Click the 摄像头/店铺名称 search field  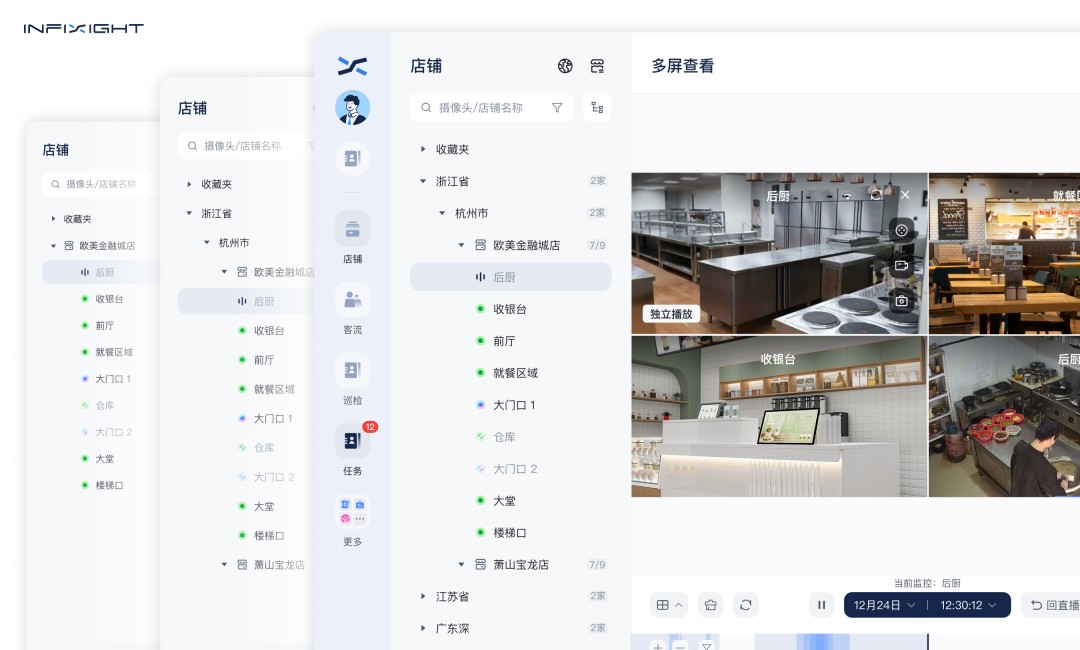pos(485,108)
